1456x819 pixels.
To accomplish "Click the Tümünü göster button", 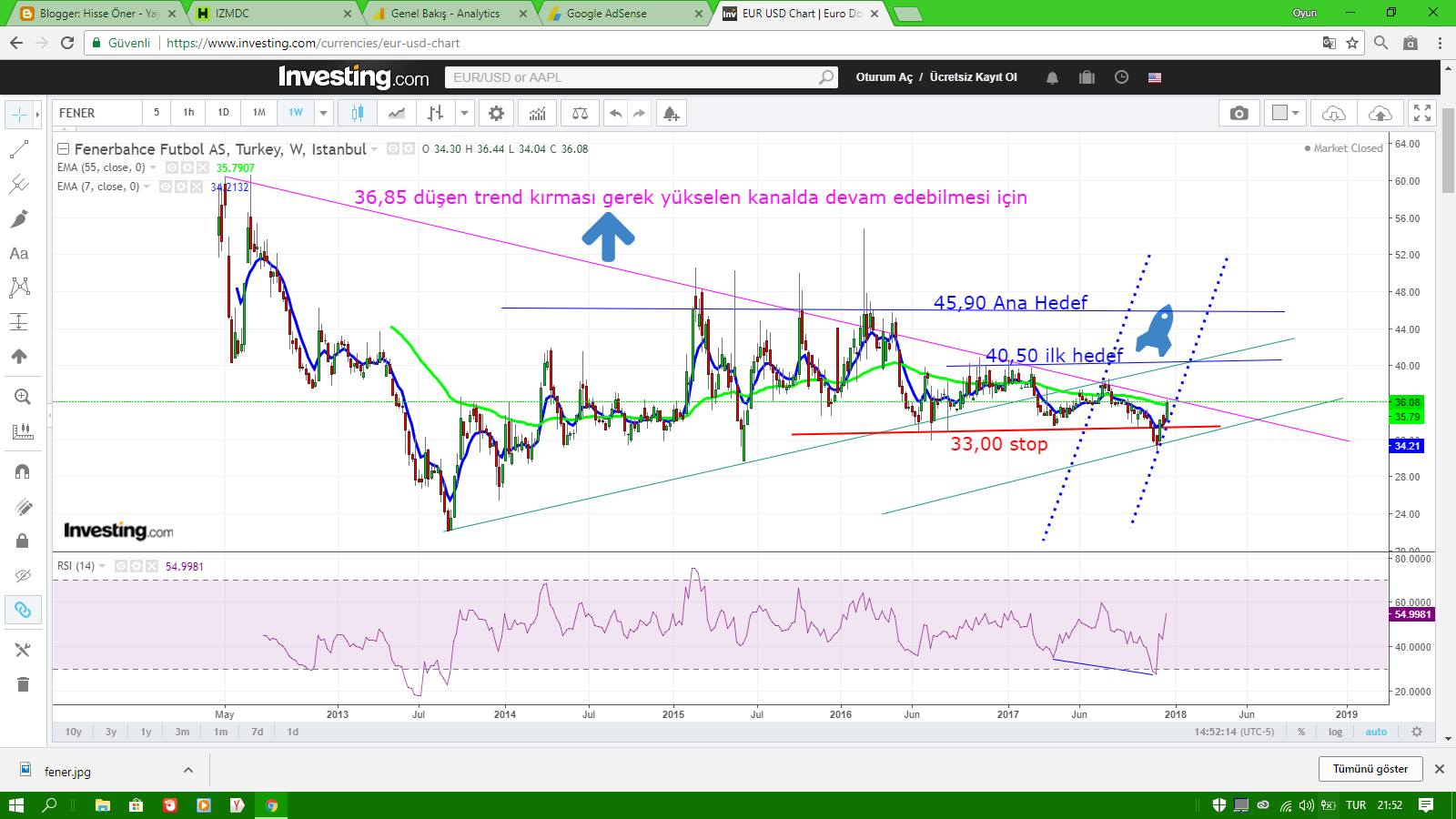I will [x=1370, y=769].
